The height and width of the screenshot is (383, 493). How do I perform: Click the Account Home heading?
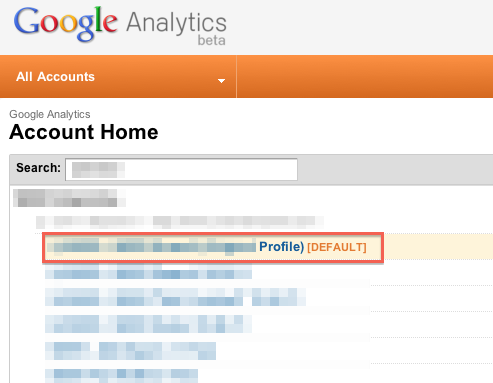click(84, 132)
